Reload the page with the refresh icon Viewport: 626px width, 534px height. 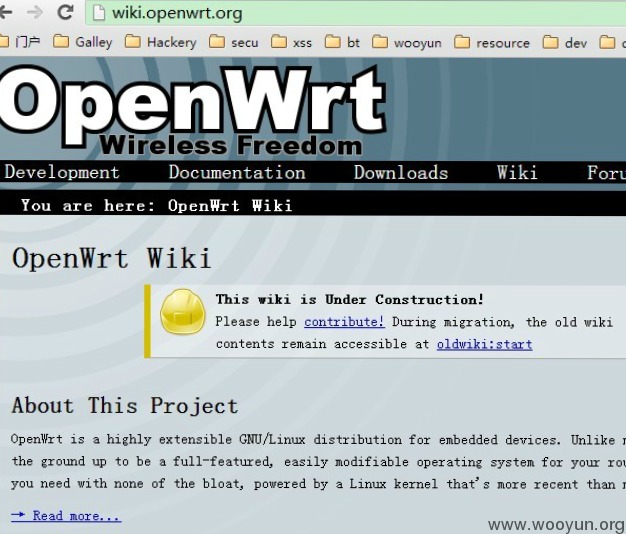[66, 13]
